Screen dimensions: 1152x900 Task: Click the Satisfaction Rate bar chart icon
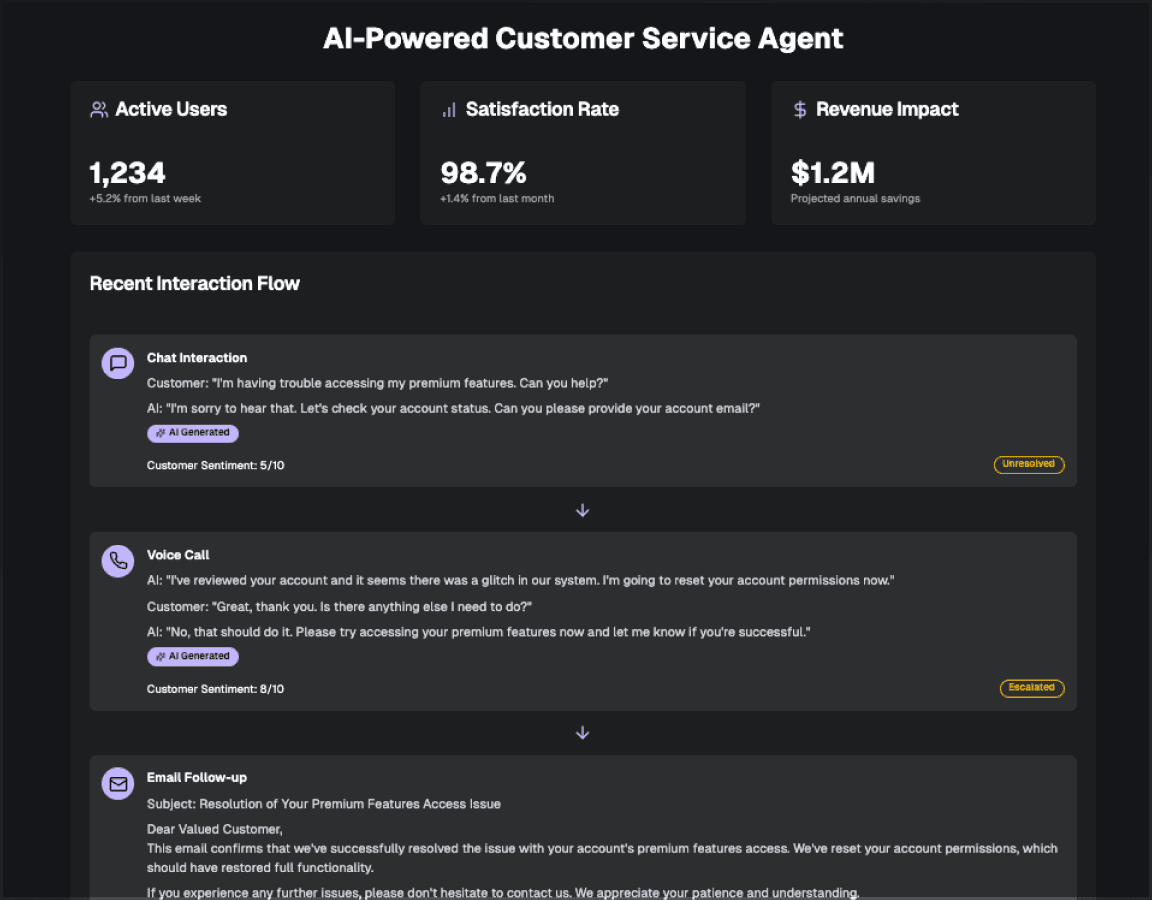click(449, 110)
